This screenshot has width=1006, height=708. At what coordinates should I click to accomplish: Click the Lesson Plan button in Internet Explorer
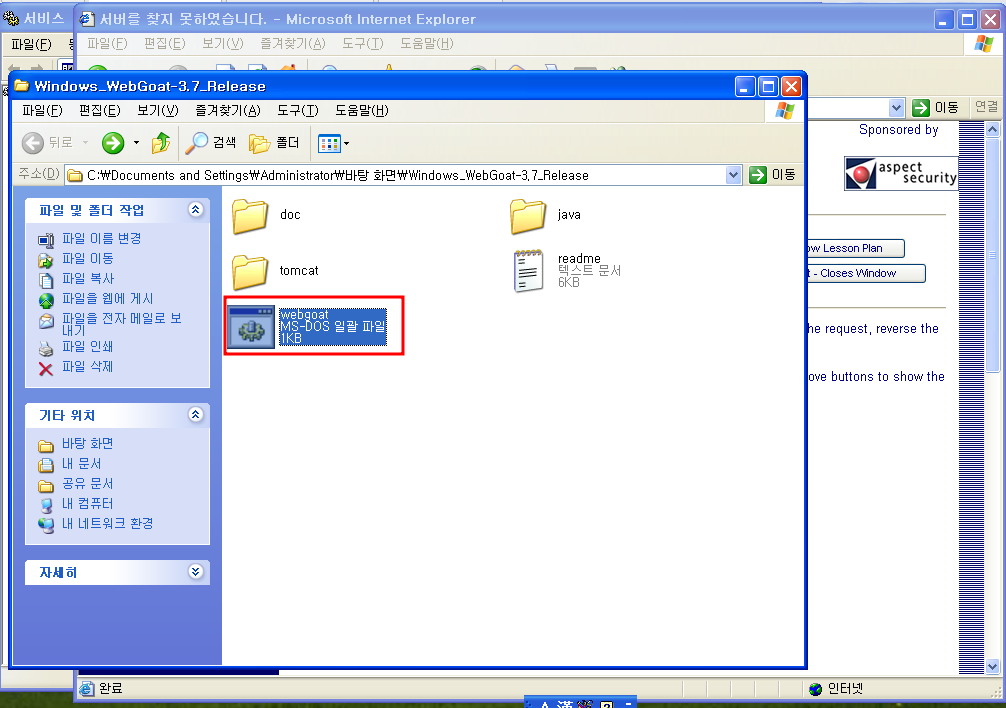[855, 248]
